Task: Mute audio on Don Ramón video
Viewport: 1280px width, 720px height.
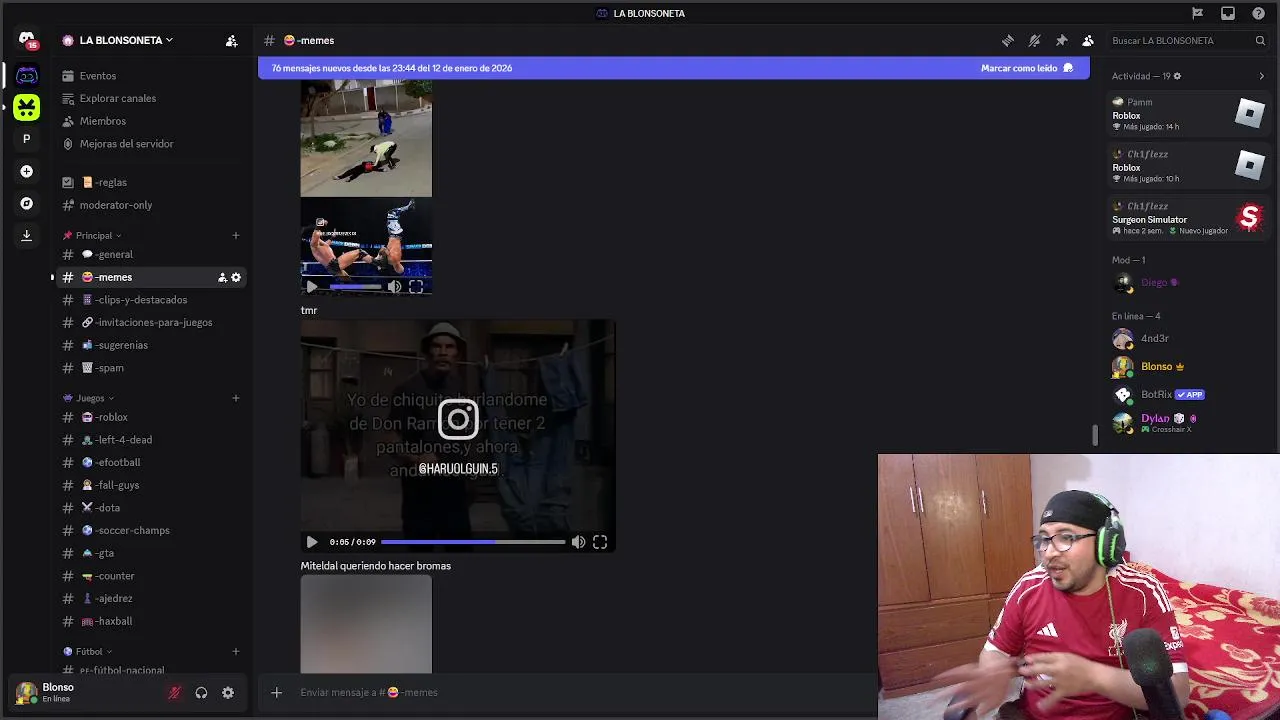Action: click(x=578, y=542)
